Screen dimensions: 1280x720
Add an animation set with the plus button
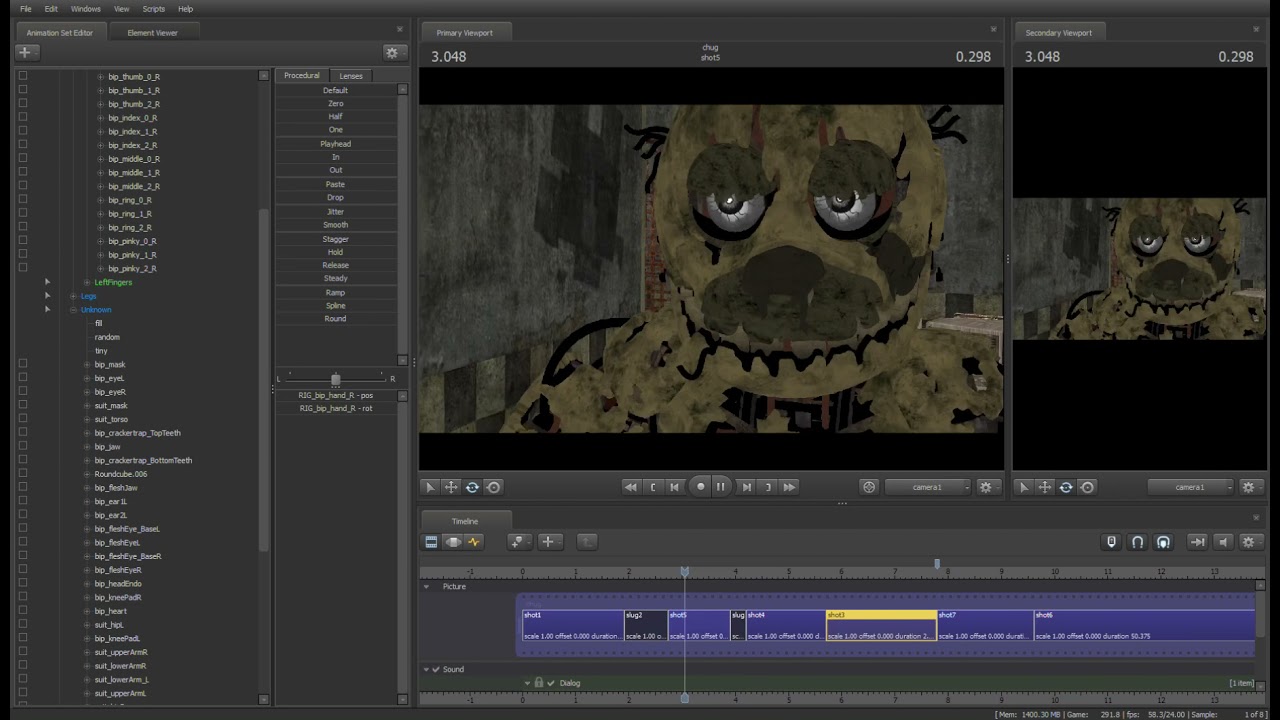tap(26, 52)
